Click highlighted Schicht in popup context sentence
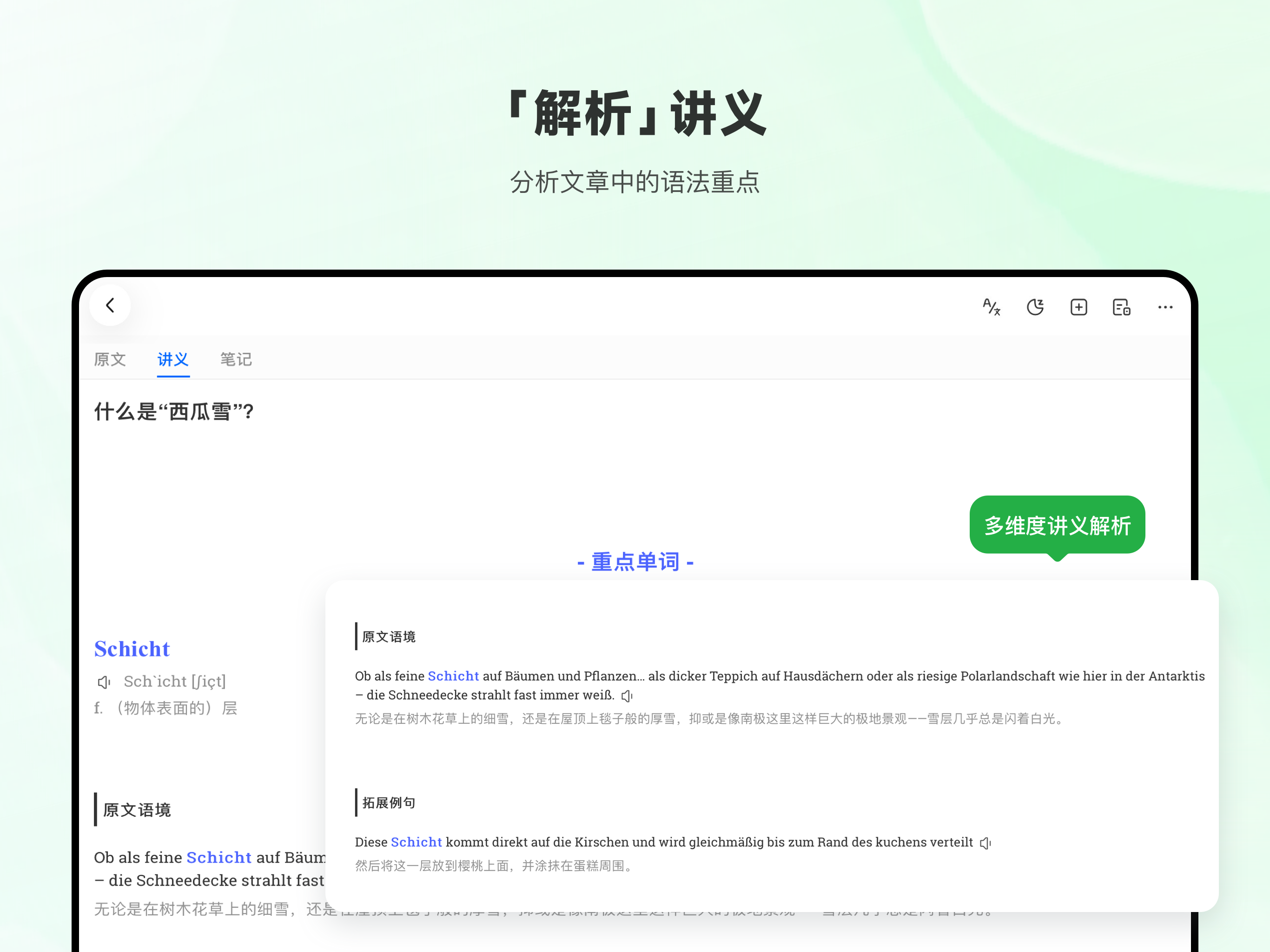Screen dimensions: 1270x952 click(x=453, y=676)
